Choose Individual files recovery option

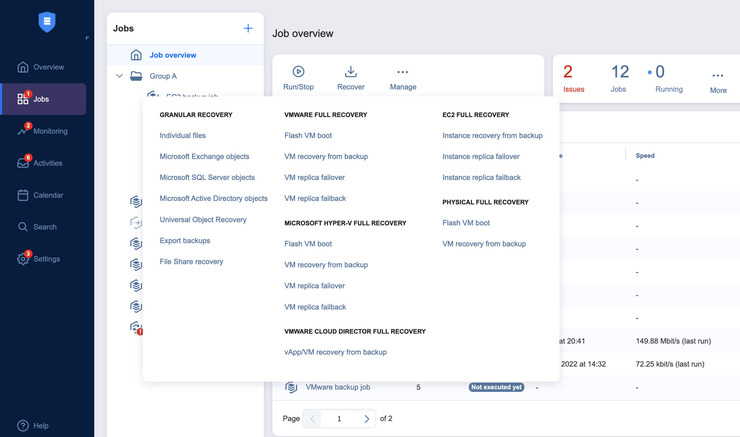183,135
